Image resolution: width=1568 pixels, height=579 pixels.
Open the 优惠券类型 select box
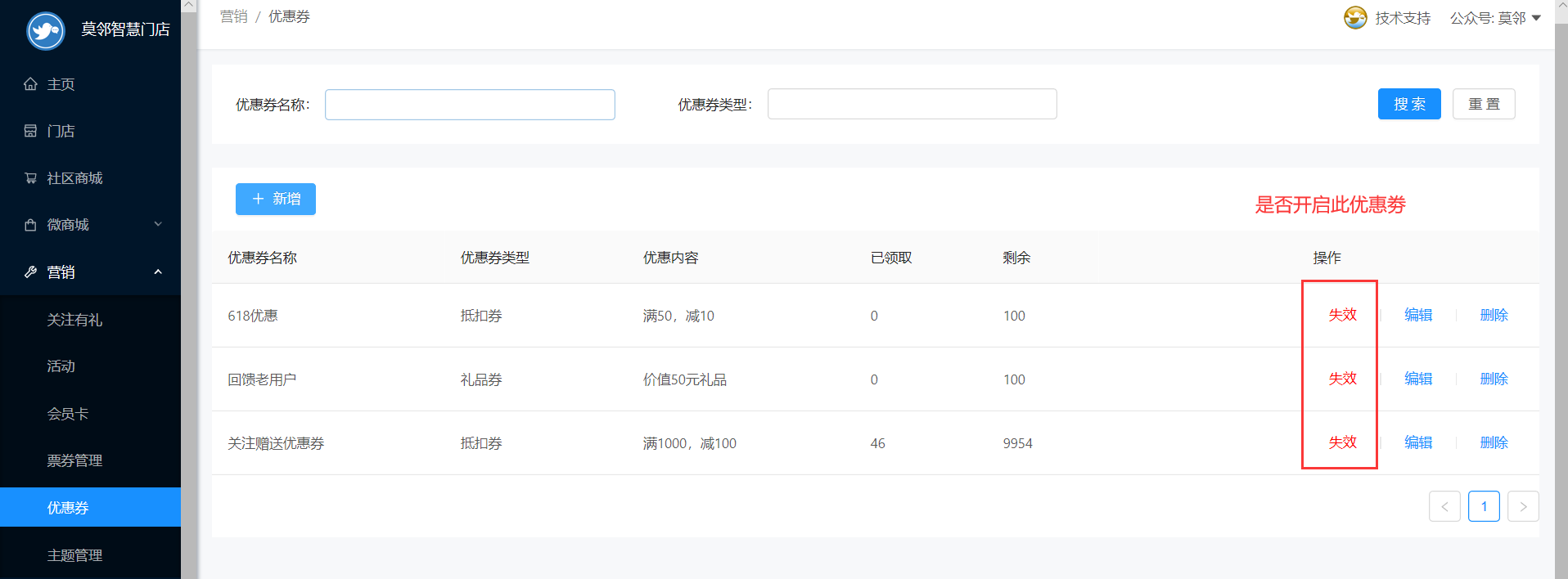pyautogui.click(x=912, y=104)
